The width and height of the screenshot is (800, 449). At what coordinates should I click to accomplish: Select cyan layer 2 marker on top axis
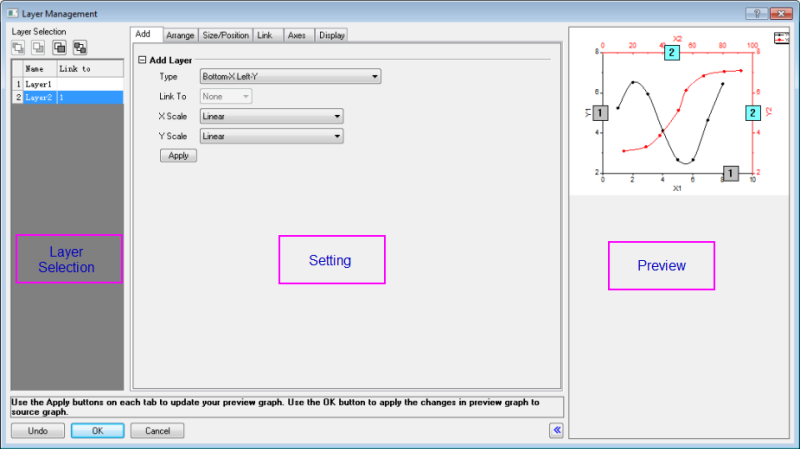(672, 52)
